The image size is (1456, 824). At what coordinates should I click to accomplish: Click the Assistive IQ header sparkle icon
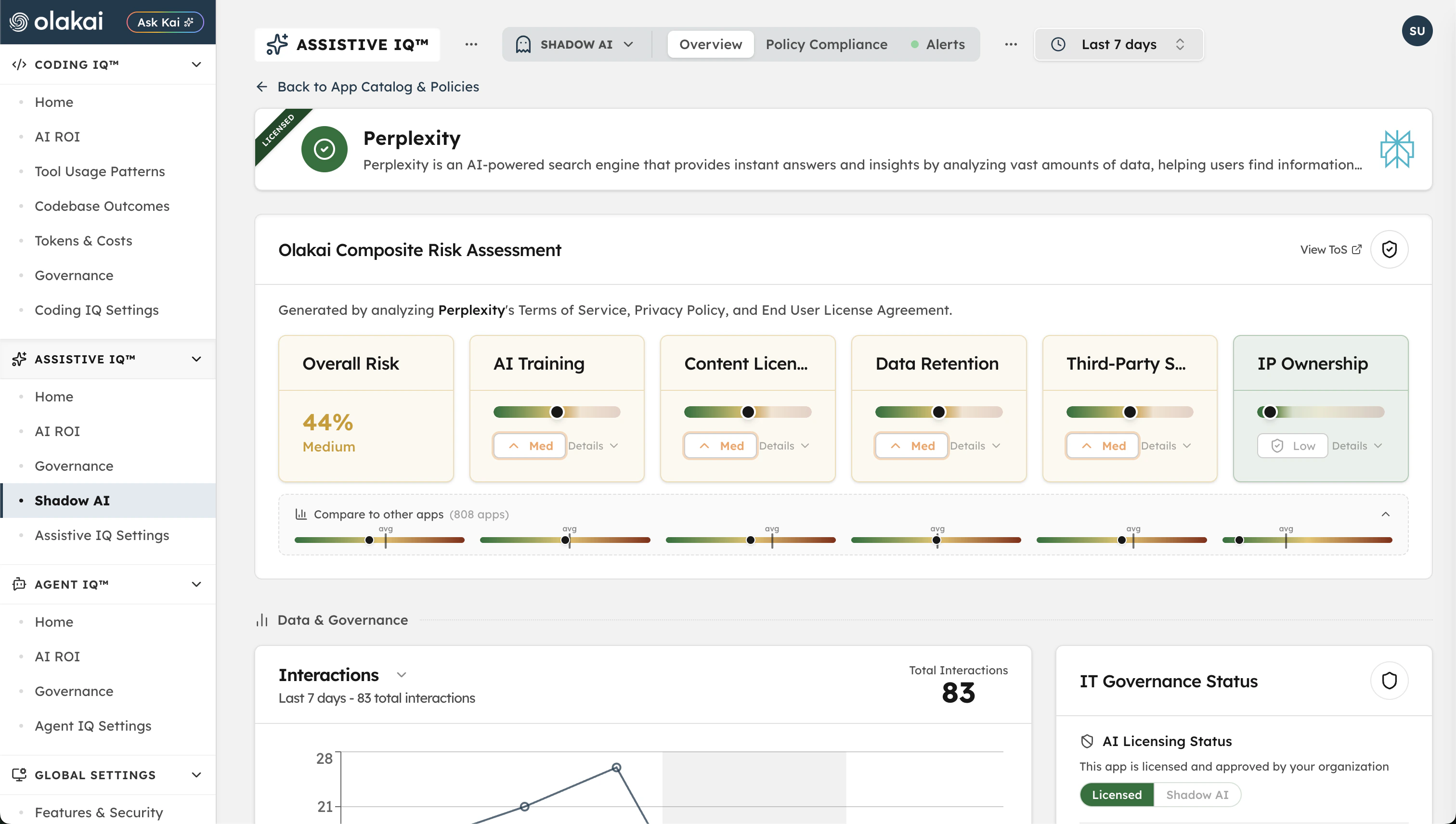(x=277, y=44)
